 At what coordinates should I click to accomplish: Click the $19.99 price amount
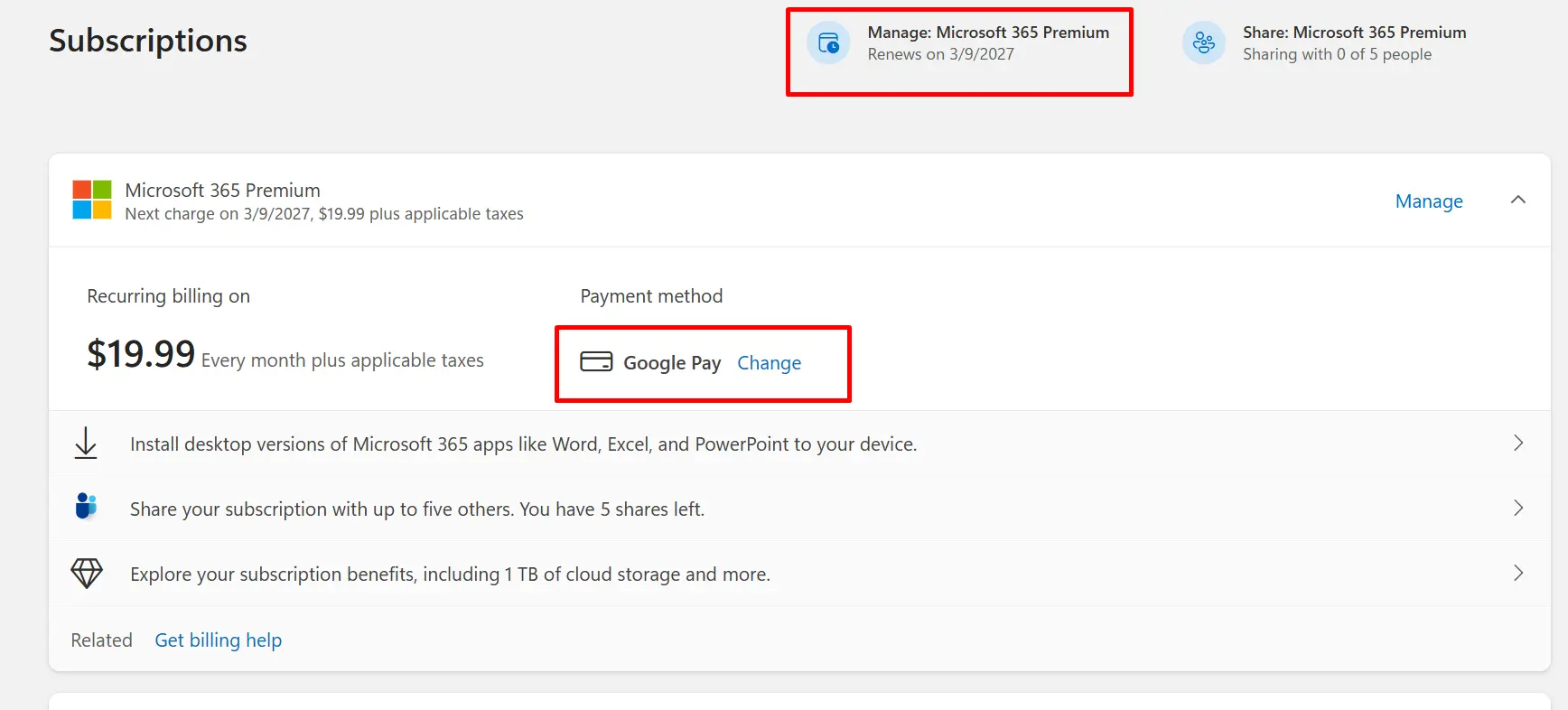tap(141, 353)
